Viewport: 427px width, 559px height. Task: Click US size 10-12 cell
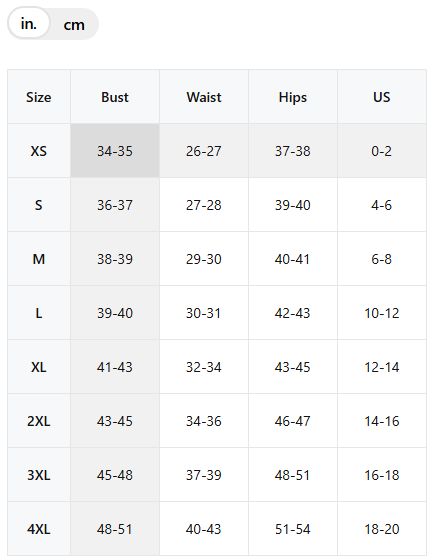pos(382,313)
